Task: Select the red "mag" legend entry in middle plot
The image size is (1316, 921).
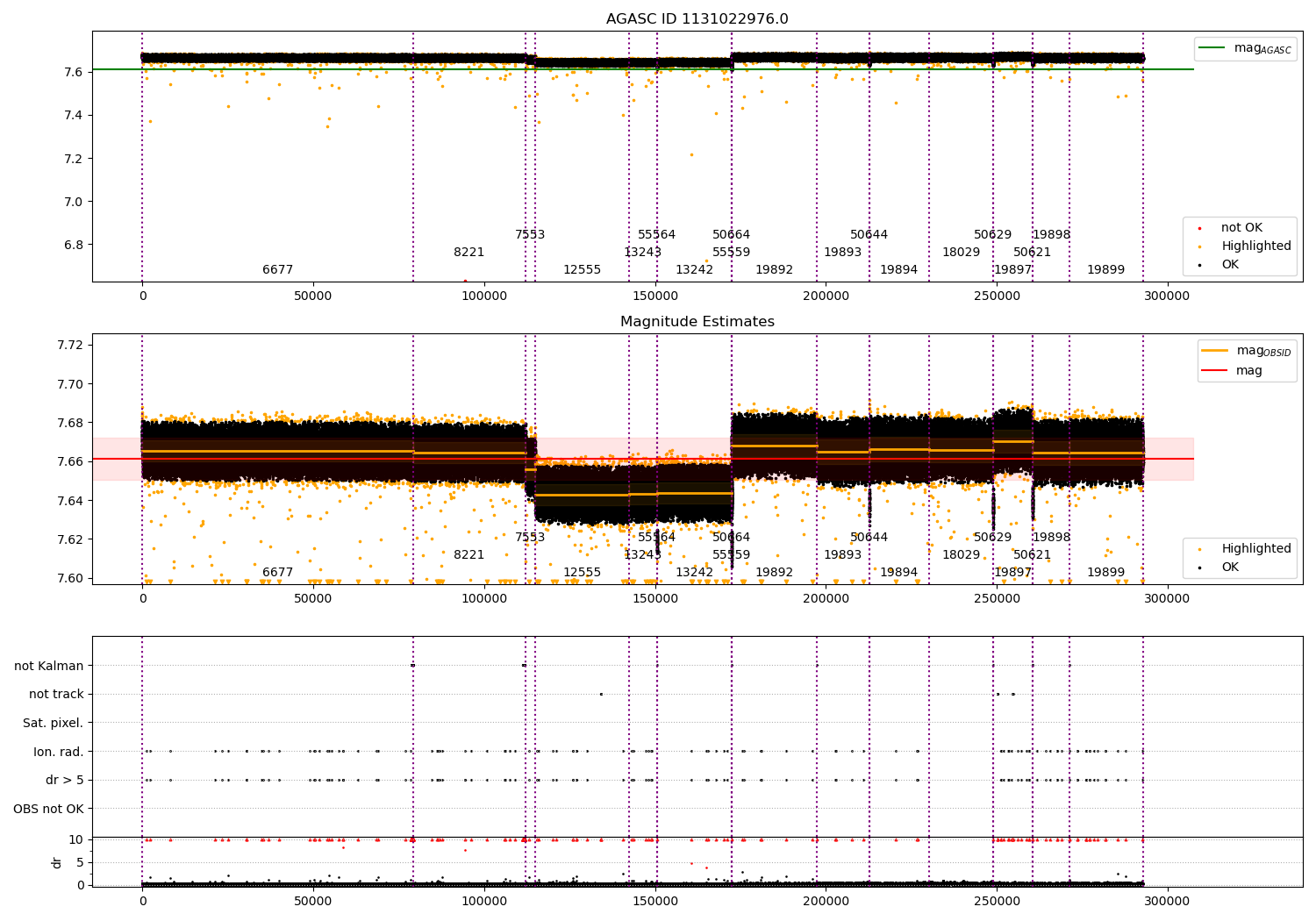Action: pyautogui.click(x=1232, y=371)
